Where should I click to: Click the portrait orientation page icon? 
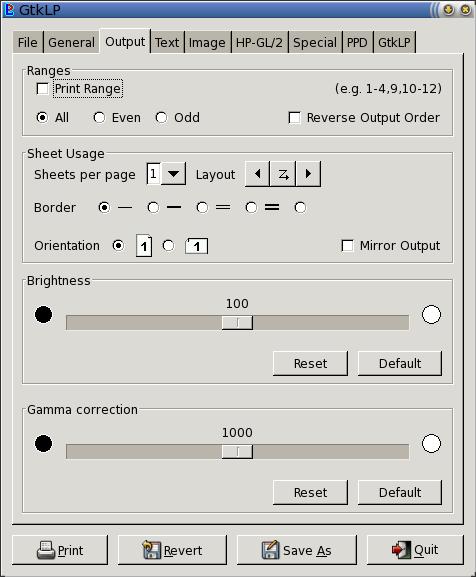[144, 245]
